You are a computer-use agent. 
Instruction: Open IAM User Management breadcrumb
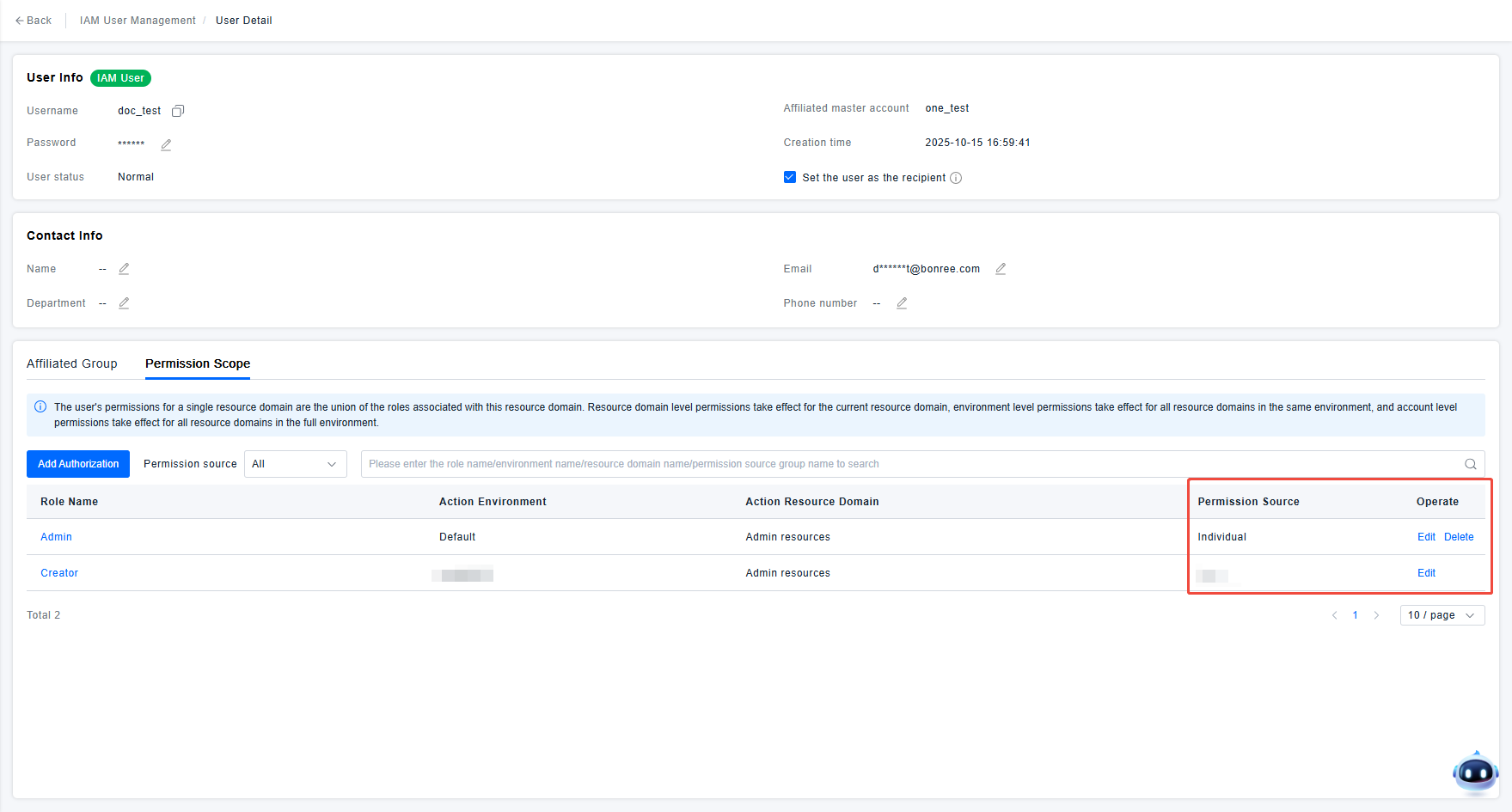tap(138, 21)
